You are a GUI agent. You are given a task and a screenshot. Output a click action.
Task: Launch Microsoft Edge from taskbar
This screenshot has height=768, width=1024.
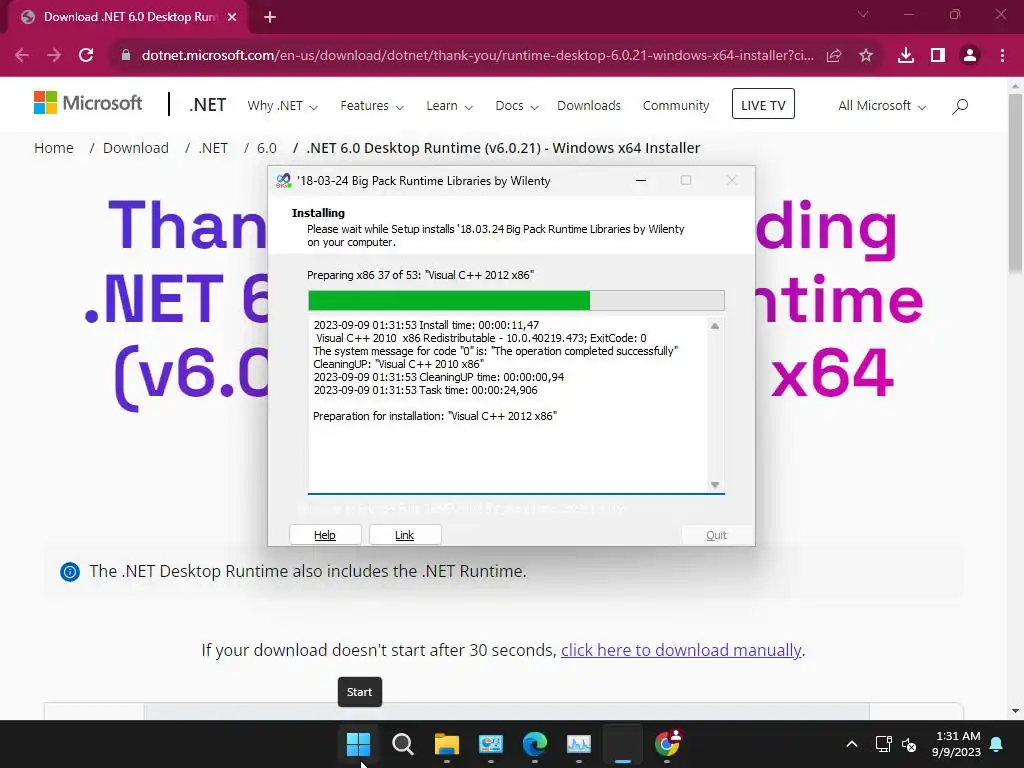(x=535, y=744)
